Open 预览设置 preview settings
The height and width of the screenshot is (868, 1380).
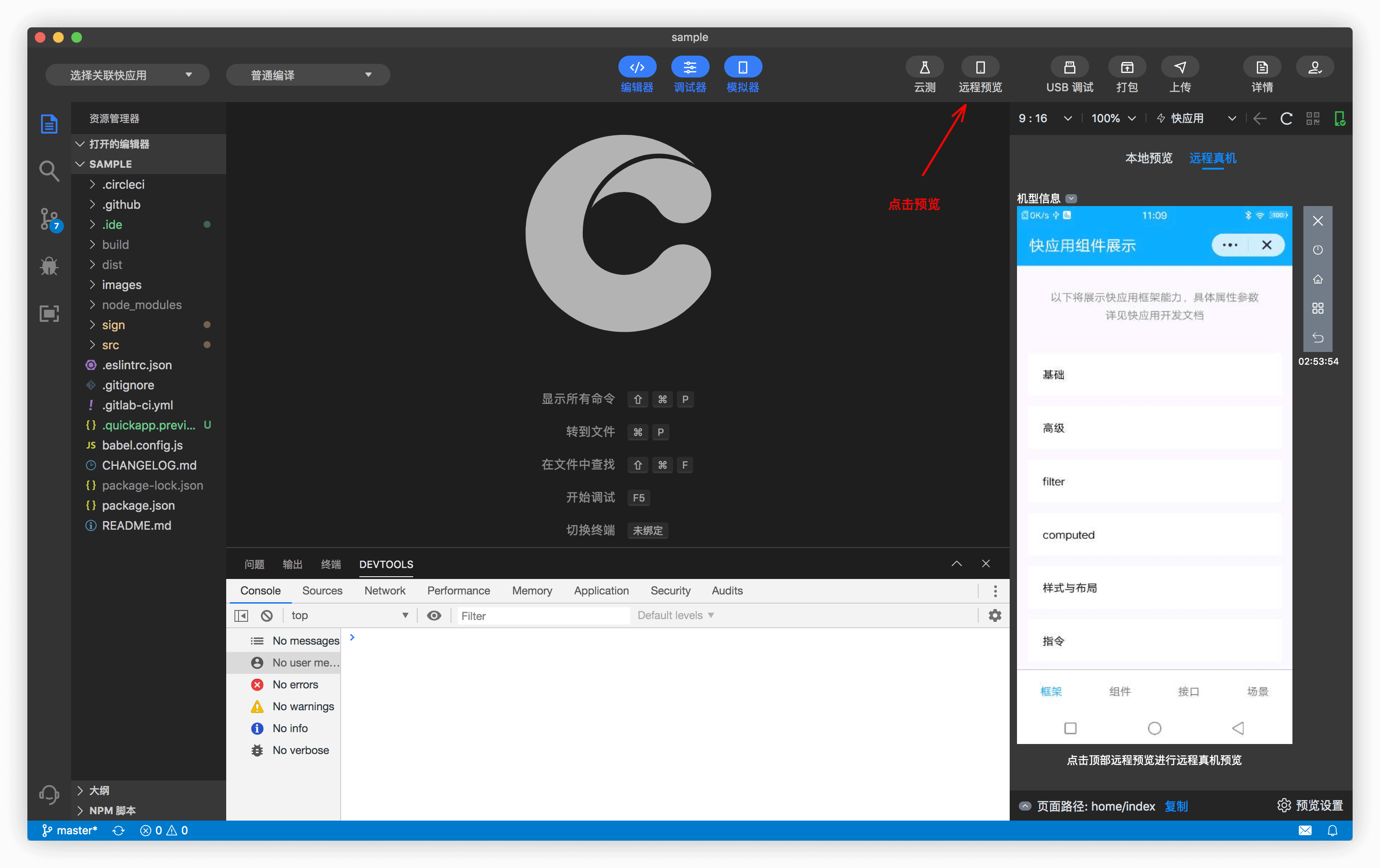1310,806
